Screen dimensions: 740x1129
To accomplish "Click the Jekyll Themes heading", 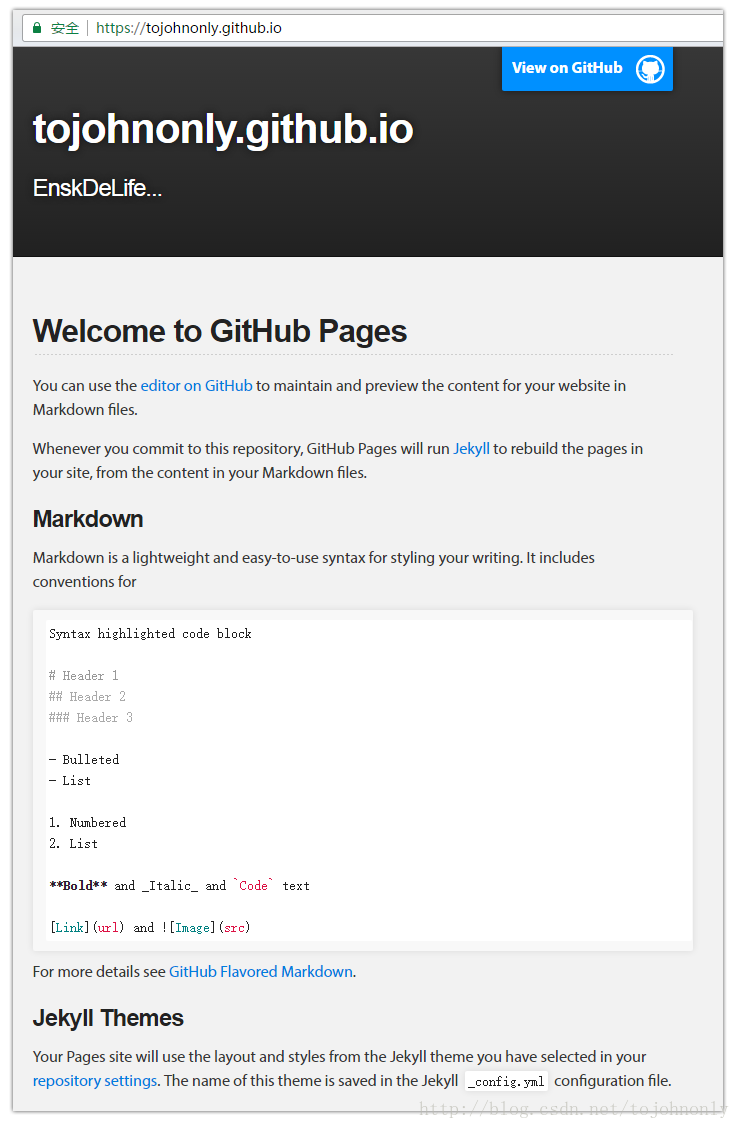I will point(108,1018).
